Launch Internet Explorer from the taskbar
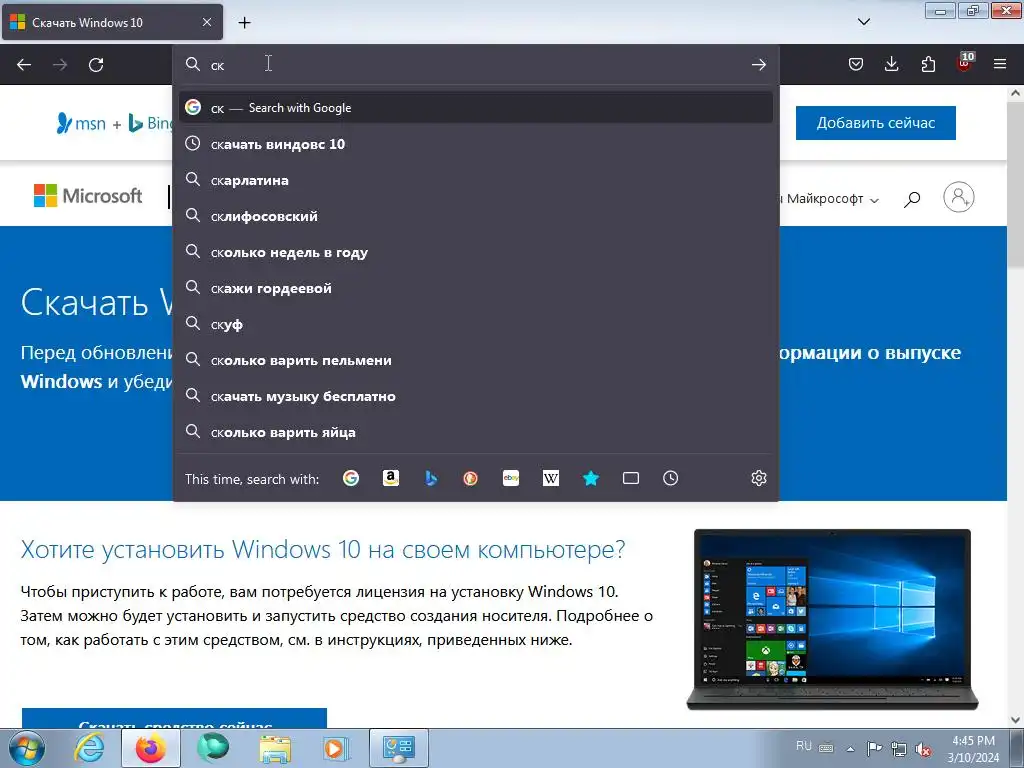This screenshot has width=1024, height=768. point(89,748)
